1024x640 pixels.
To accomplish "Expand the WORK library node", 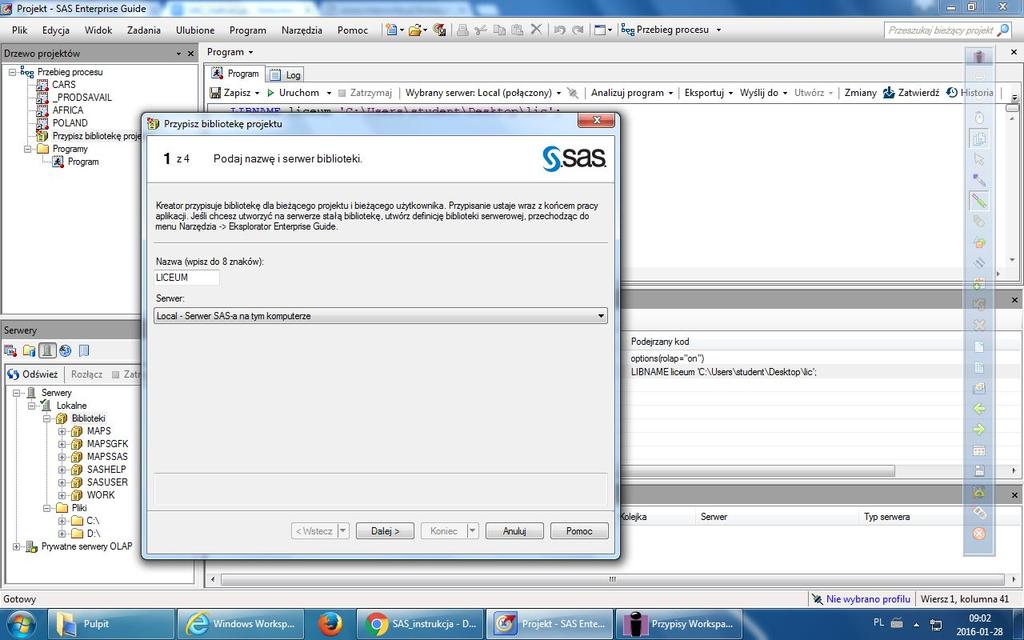I will [x=62, y=495].
